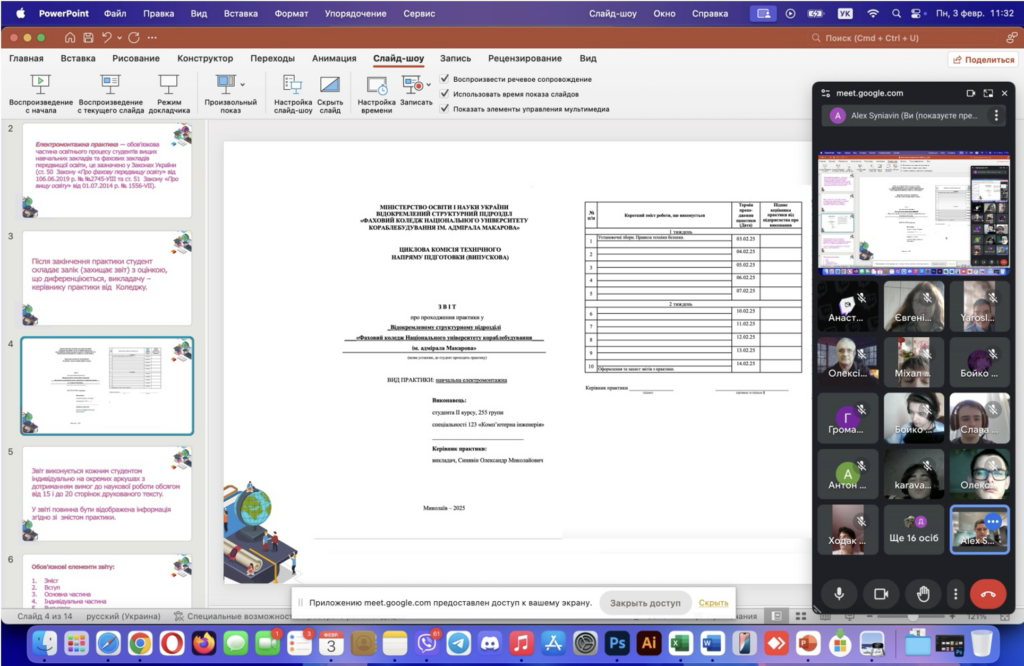Show the other participants via Ще 16 осіб
Screen dimensions: 1024x666
[x=914, y=530]
